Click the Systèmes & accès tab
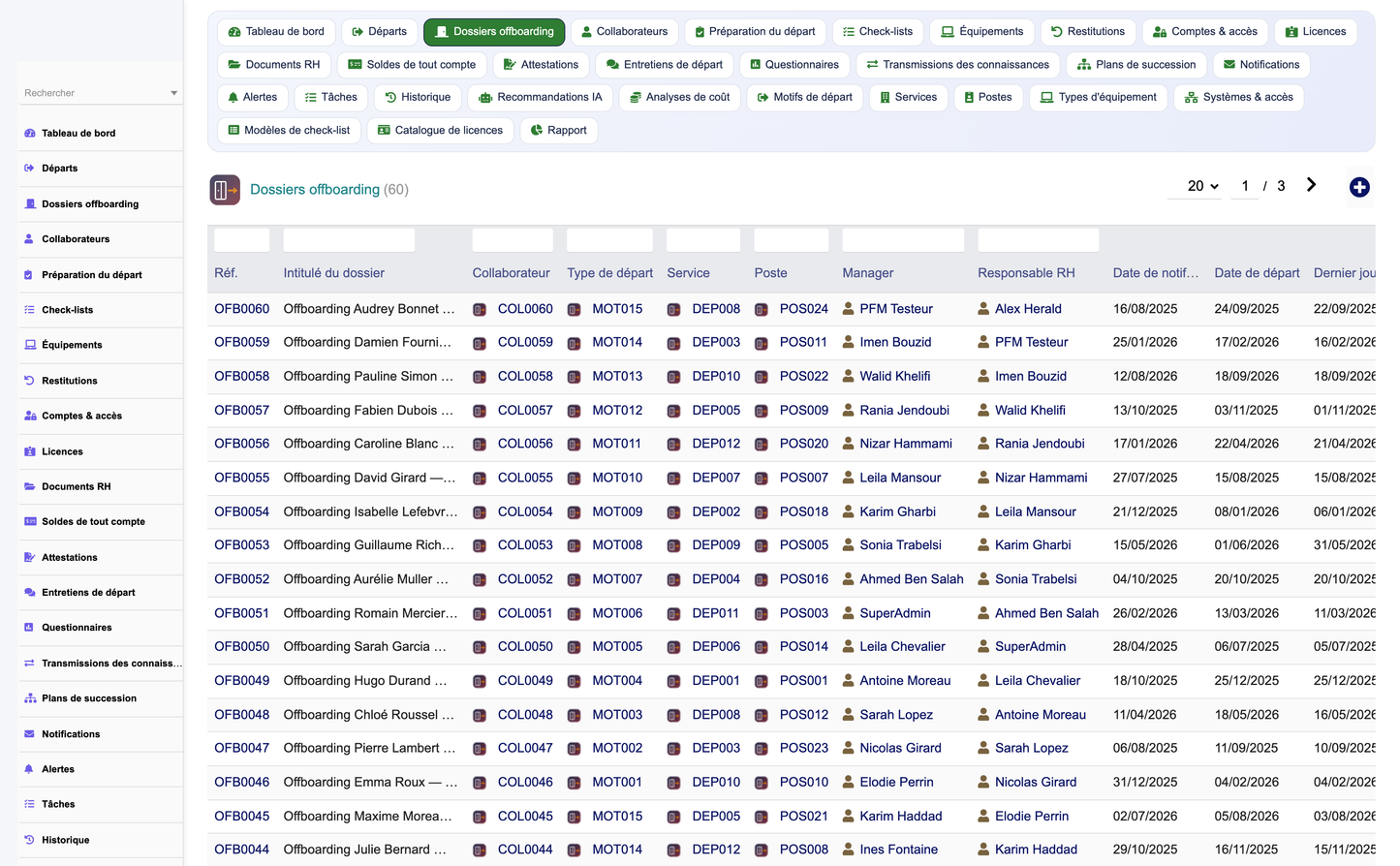Viewport: 1400px width, 866px height. [1239, 98]
